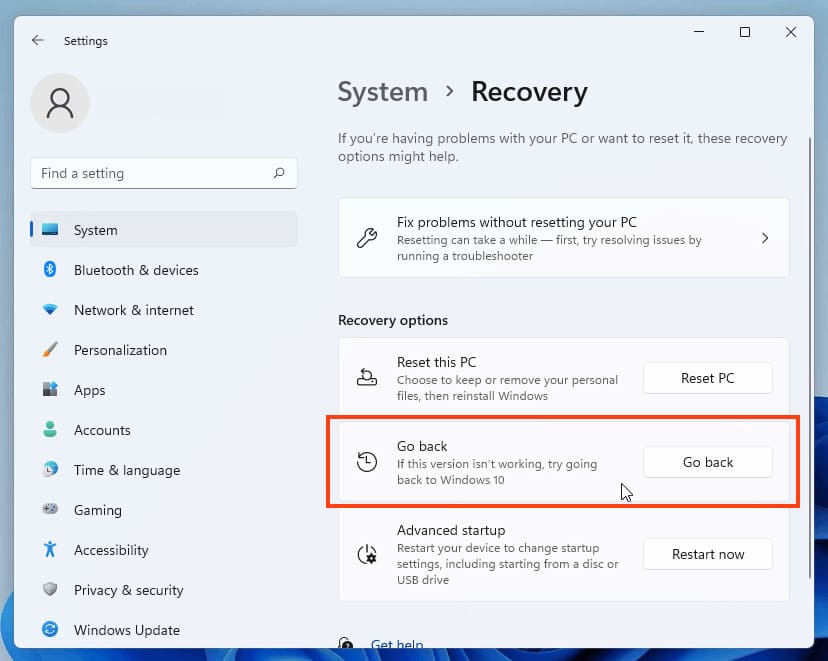Click System in the breadcrumb title
Viewport: 828px width, 661px height.
[382, 92]
